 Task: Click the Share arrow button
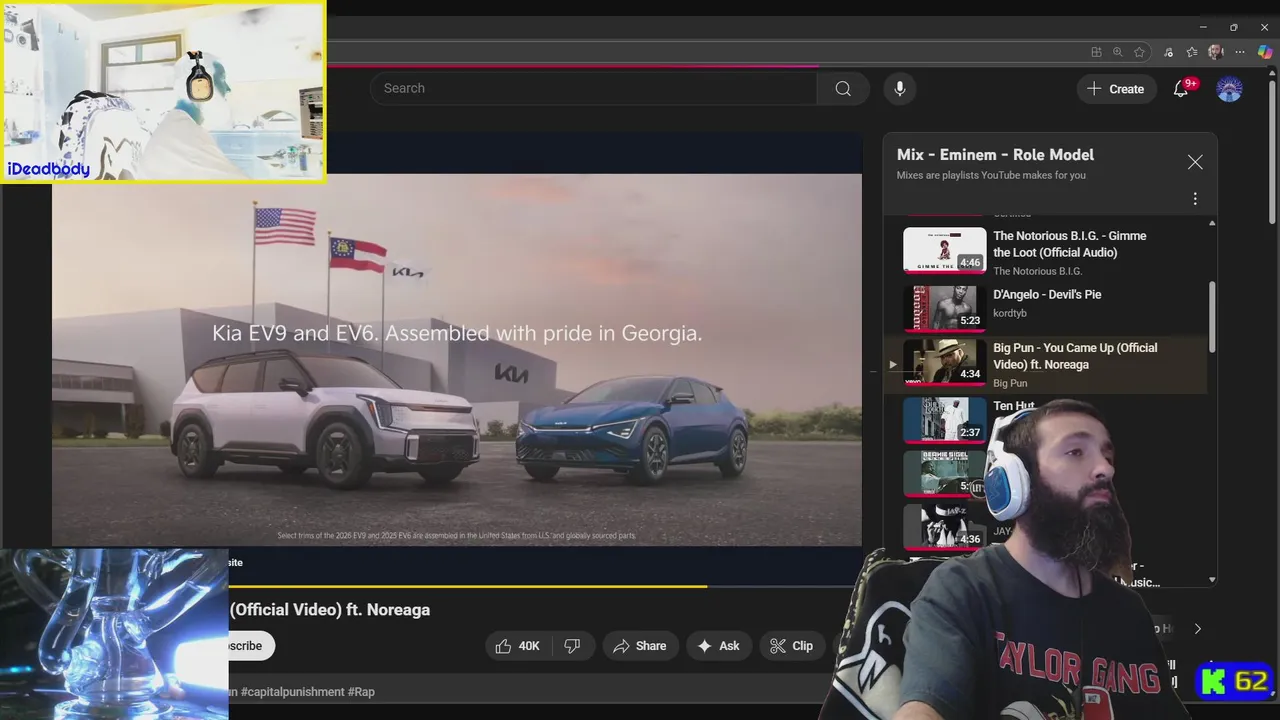pos(639,646)
